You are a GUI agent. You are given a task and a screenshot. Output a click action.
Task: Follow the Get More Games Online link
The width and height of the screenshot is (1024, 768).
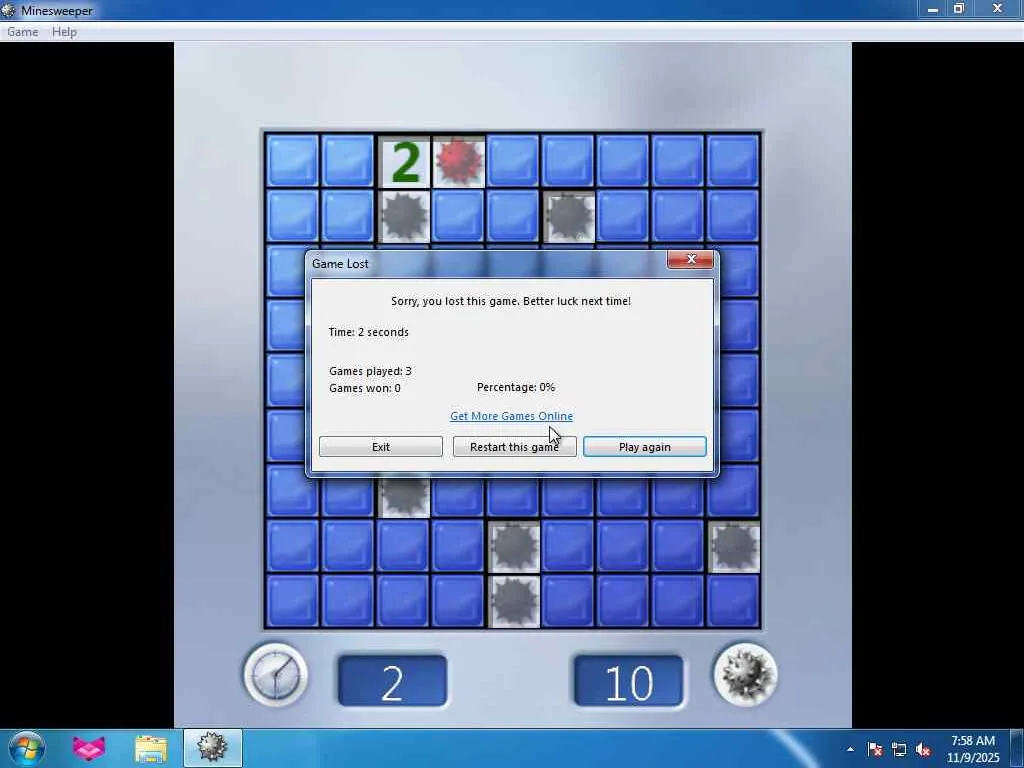point(511,416)
